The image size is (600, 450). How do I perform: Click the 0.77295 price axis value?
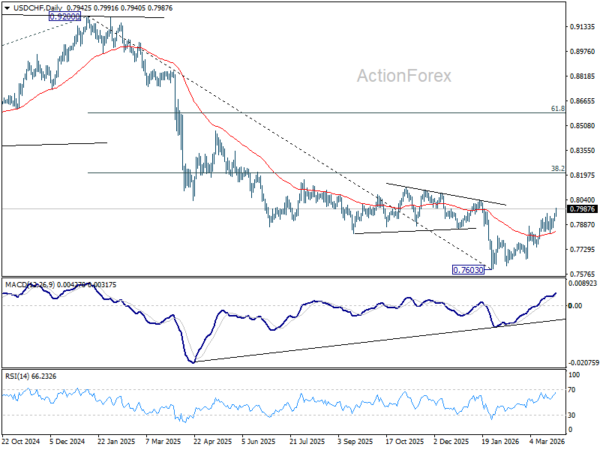[582, 249]
